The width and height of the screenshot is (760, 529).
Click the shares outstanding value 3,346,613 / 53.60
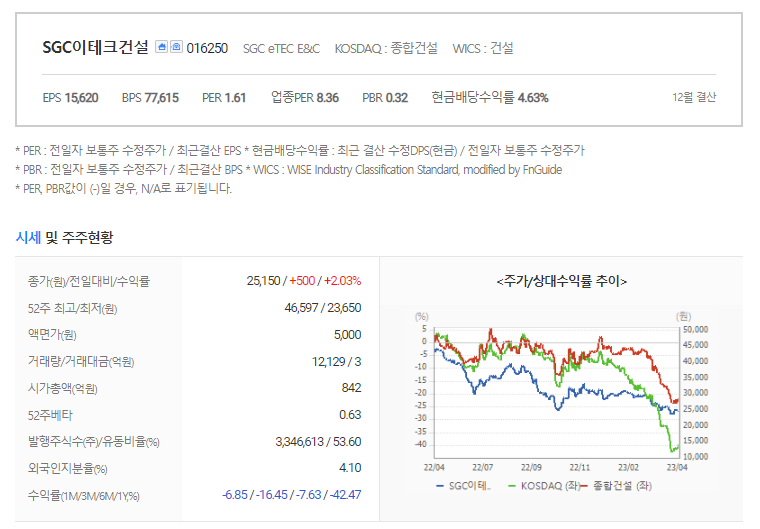[x=318, y=442]
